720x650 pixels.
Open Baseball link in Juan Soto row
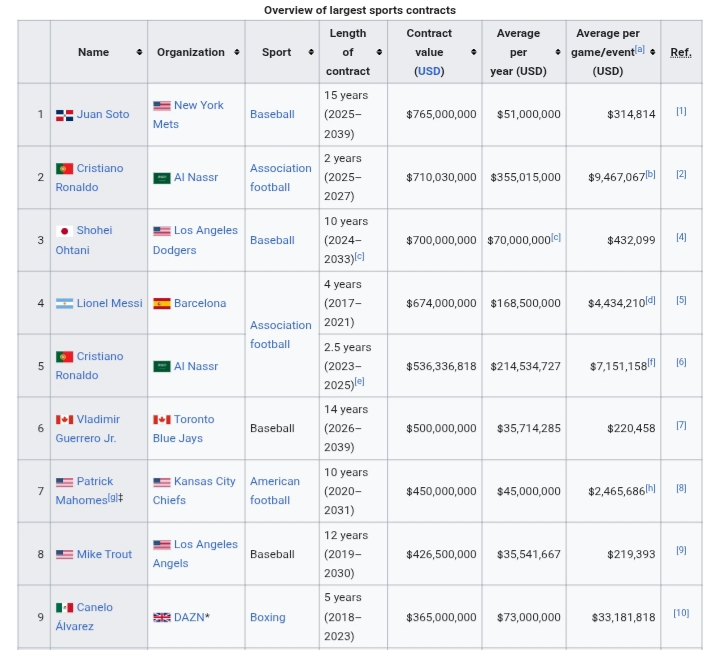[272, 114]
